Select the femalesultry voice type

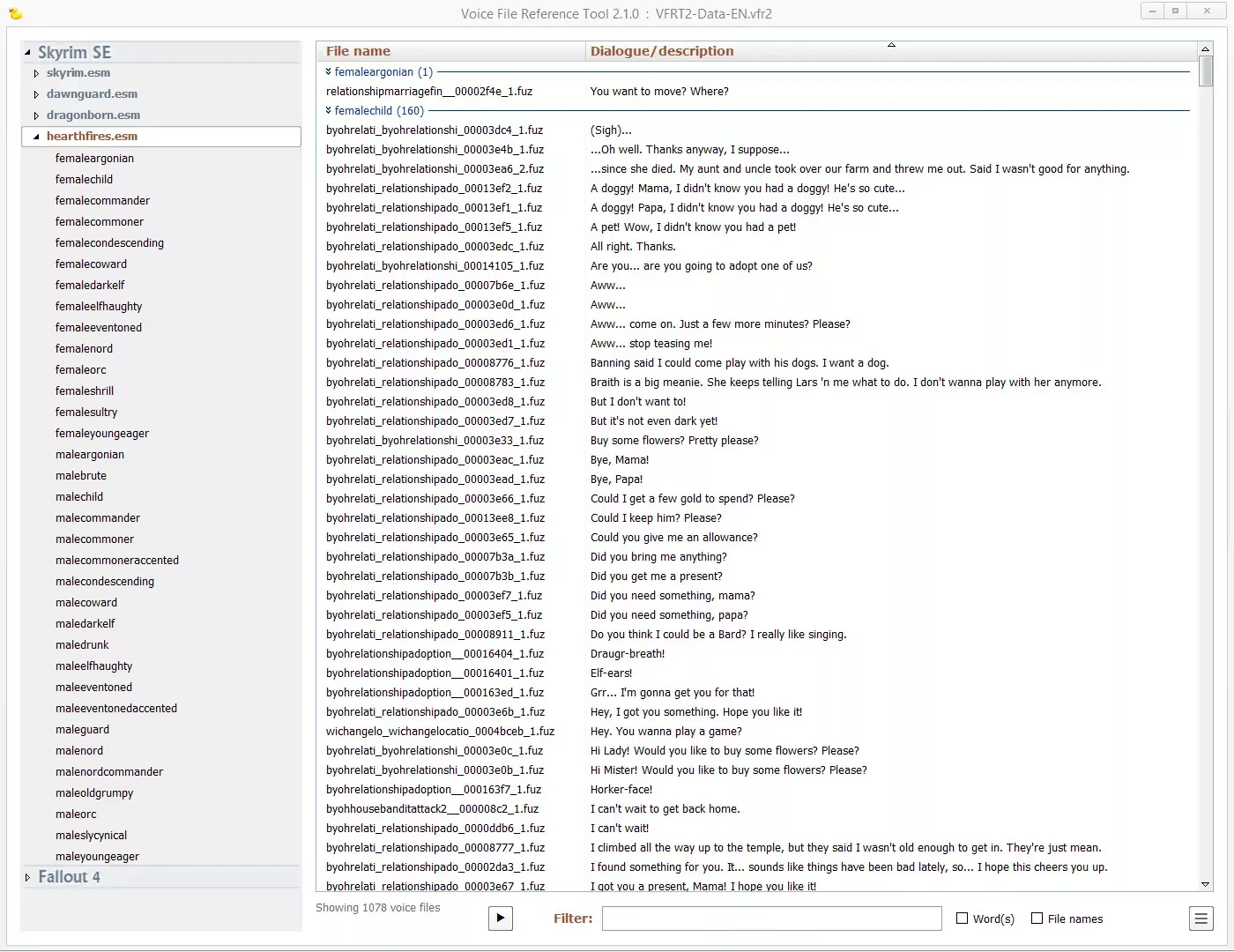[86, 413]
